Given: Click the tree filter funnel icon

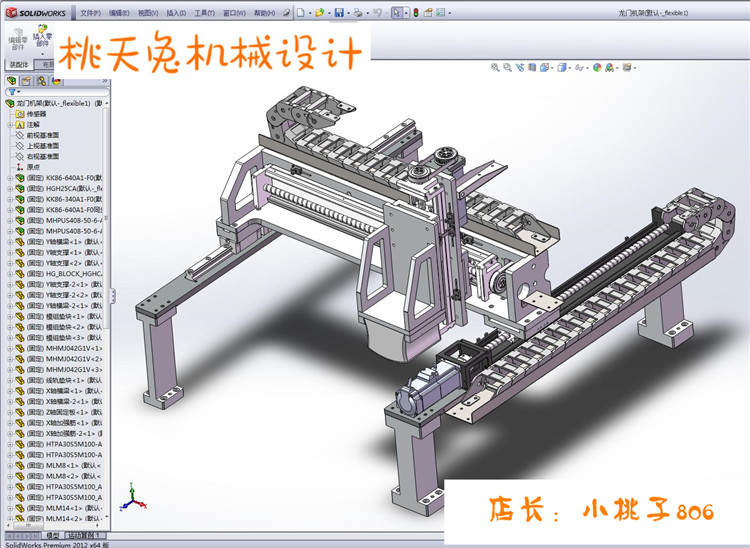Looking at the screenshot, I should click(11, 92).
